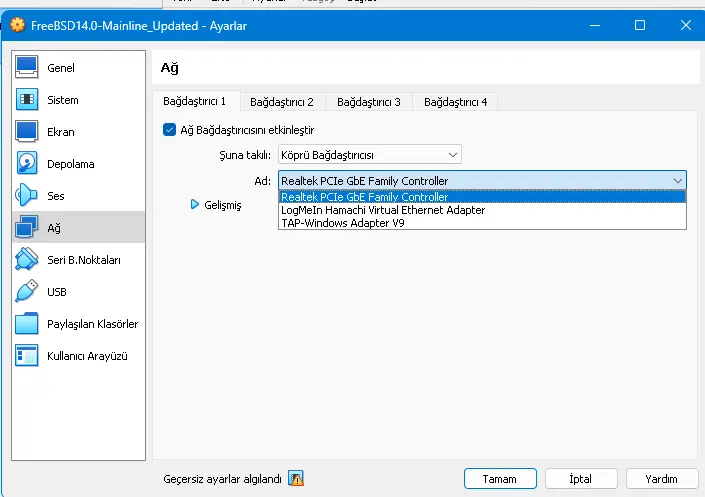Expand the Gelişmiş advanced section
705x497 pixels.
click(194, 205)
